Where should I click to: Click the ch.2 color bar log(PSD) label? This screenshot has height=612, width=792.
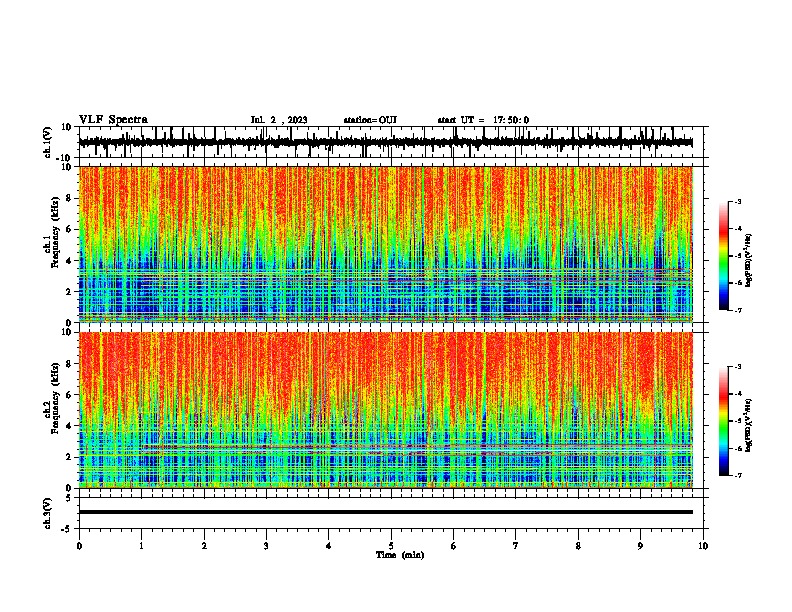point(748,426)
